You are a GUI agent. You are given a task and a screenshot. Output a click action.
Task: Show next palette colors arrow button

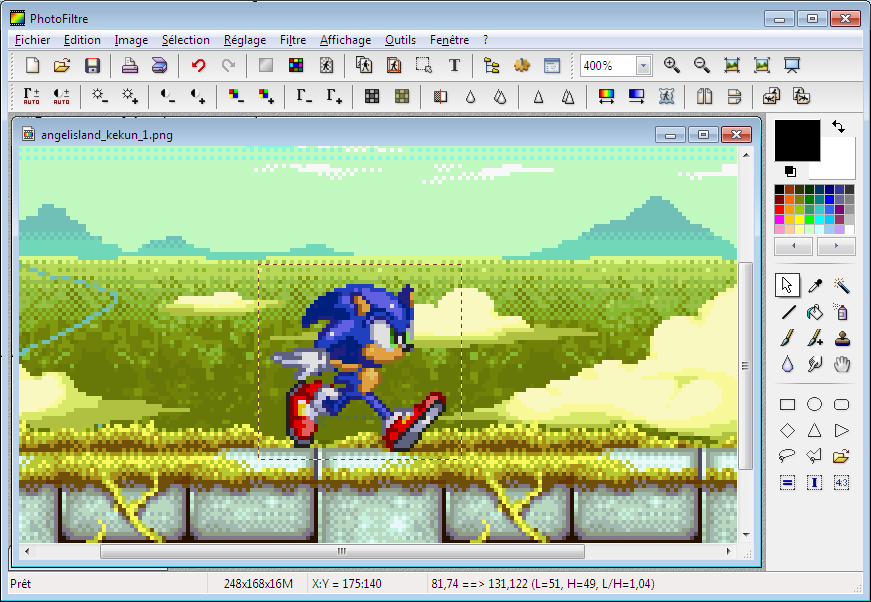(x=836, y=246)
